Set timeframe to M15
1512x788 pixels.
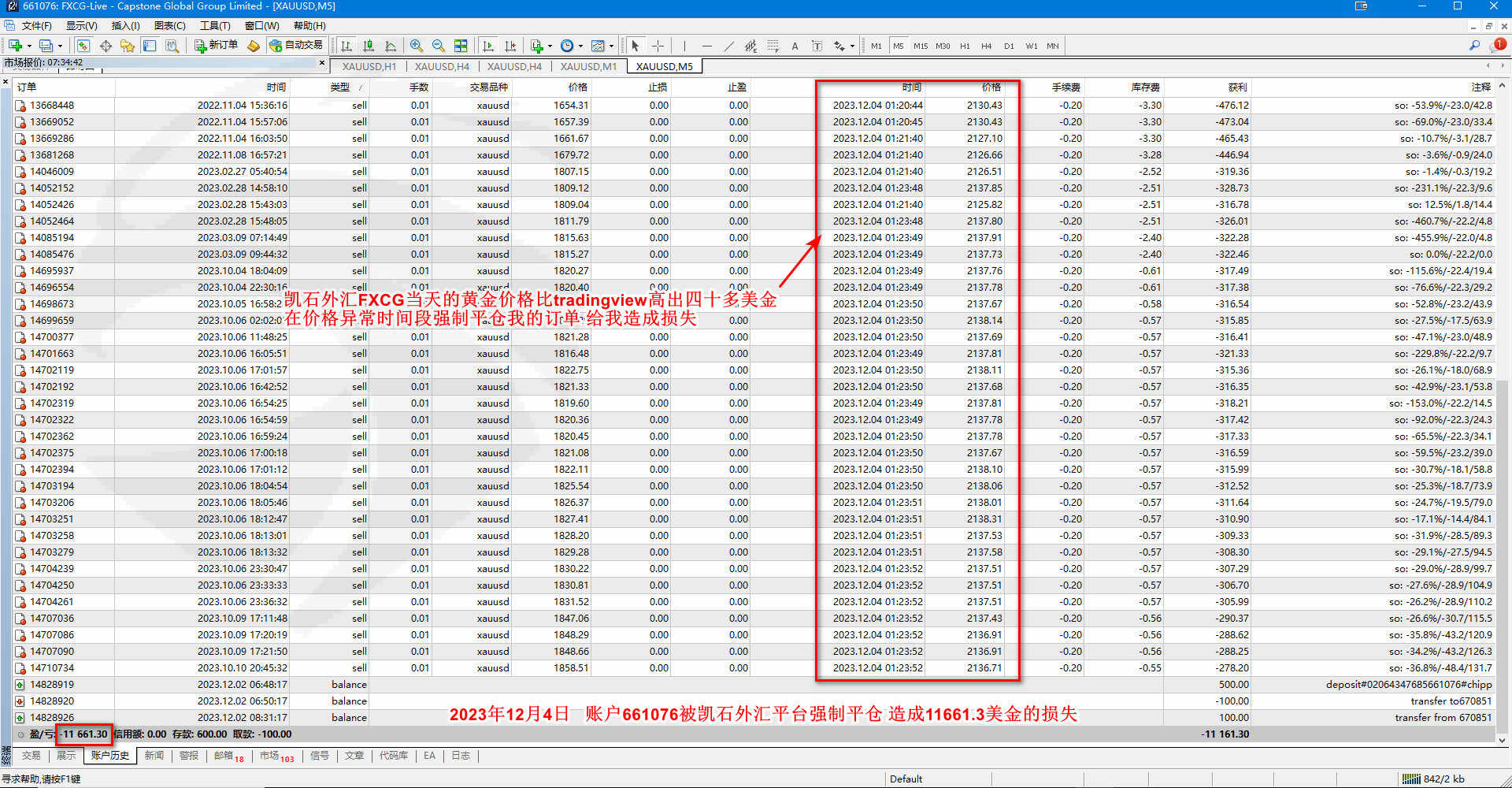pos(921,46)
